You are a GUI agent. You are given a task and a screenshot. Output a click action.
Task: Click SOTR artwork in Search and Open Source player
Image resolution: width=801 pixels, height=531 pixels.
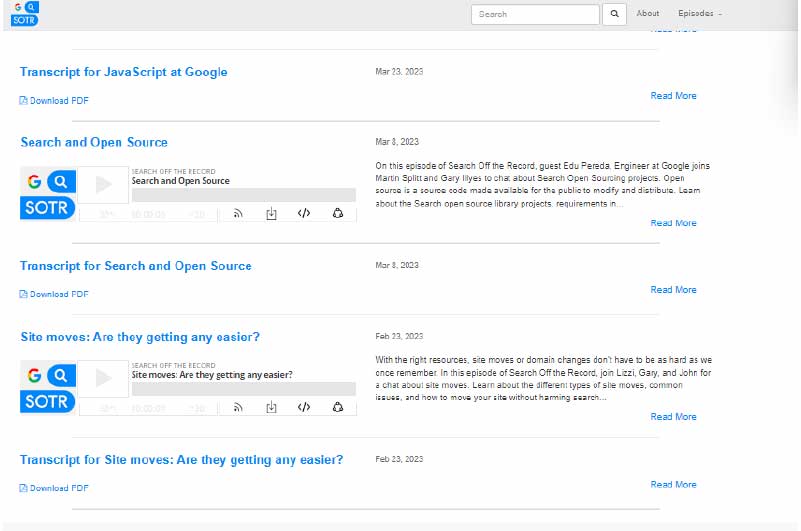tap(48, 193)
